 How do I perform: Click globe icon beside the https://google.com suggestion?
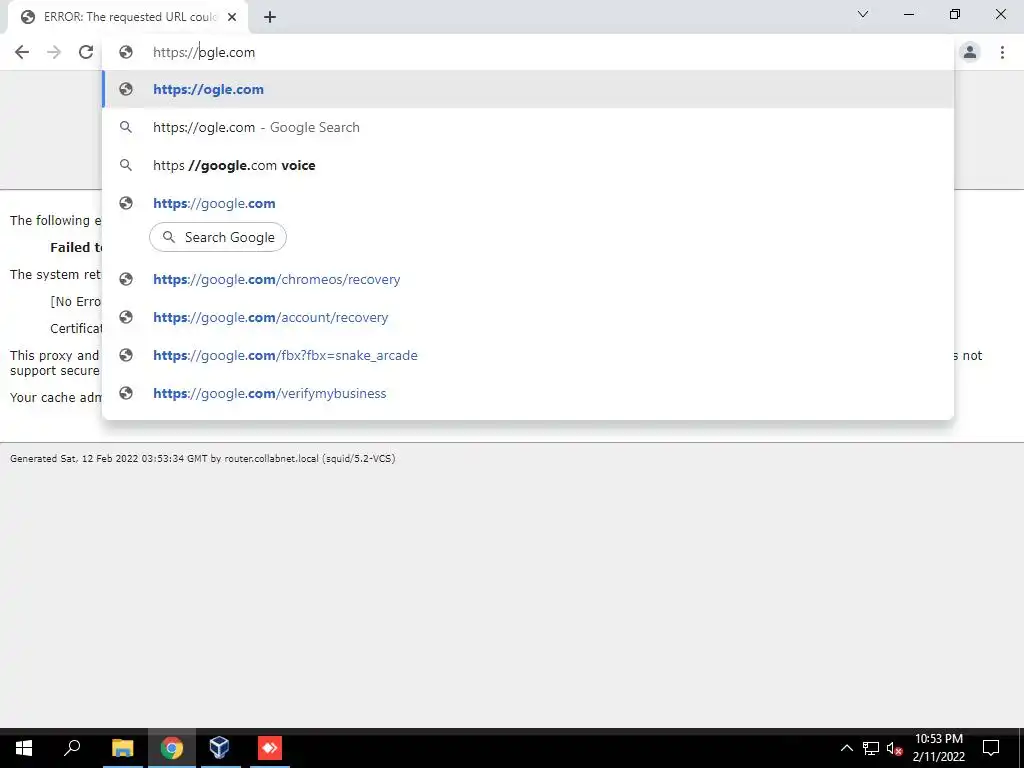pos(126,203)
